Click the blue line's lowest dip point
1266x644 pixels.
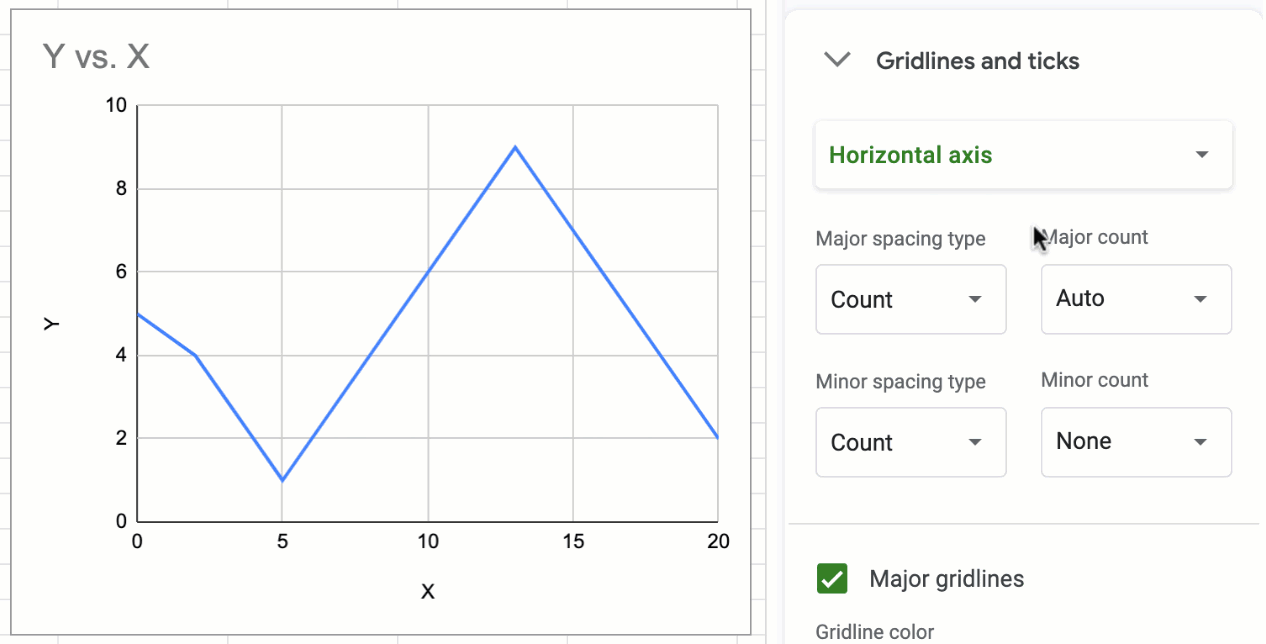[x=283, y=480]
